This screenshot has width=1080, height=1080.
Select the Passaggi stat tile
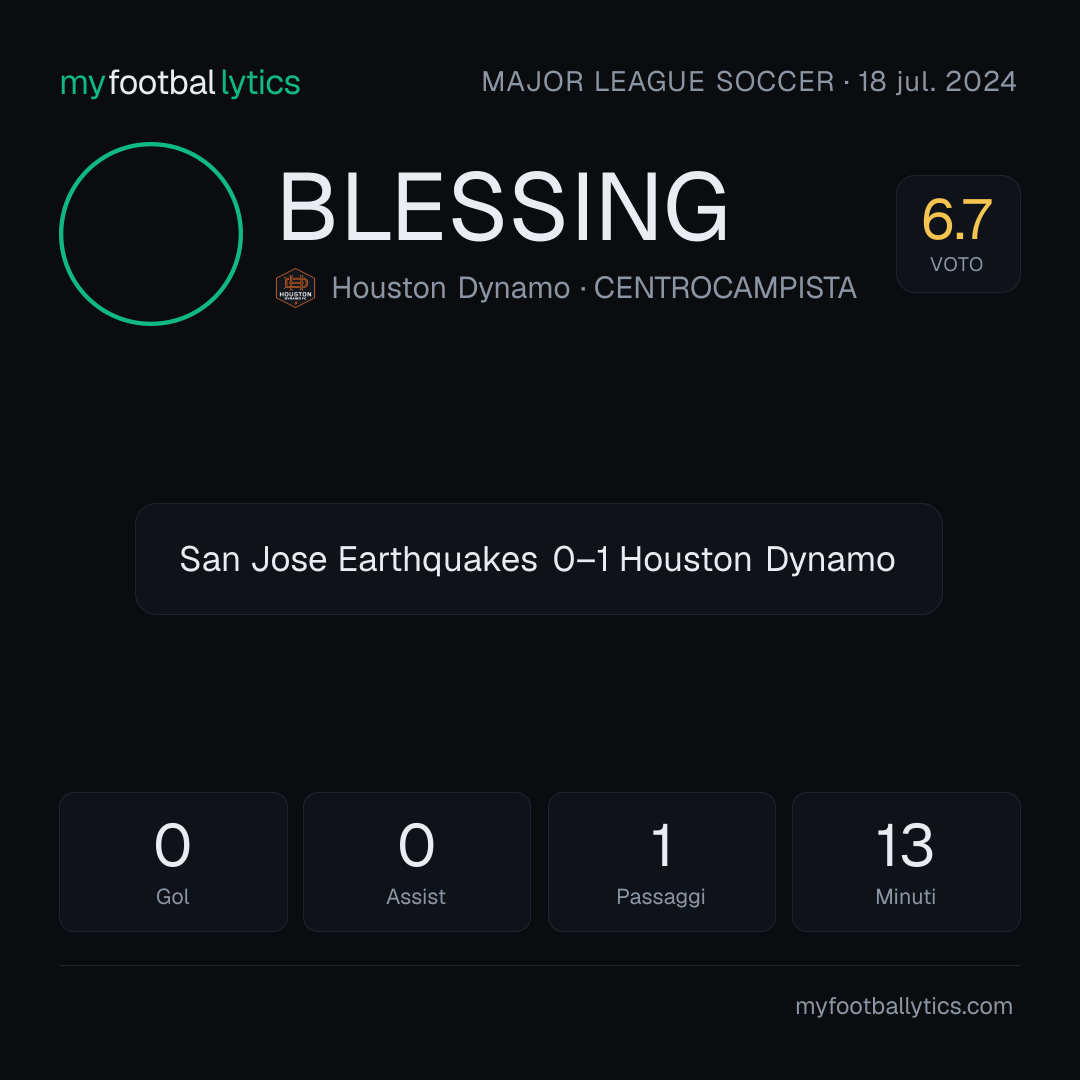661,862
